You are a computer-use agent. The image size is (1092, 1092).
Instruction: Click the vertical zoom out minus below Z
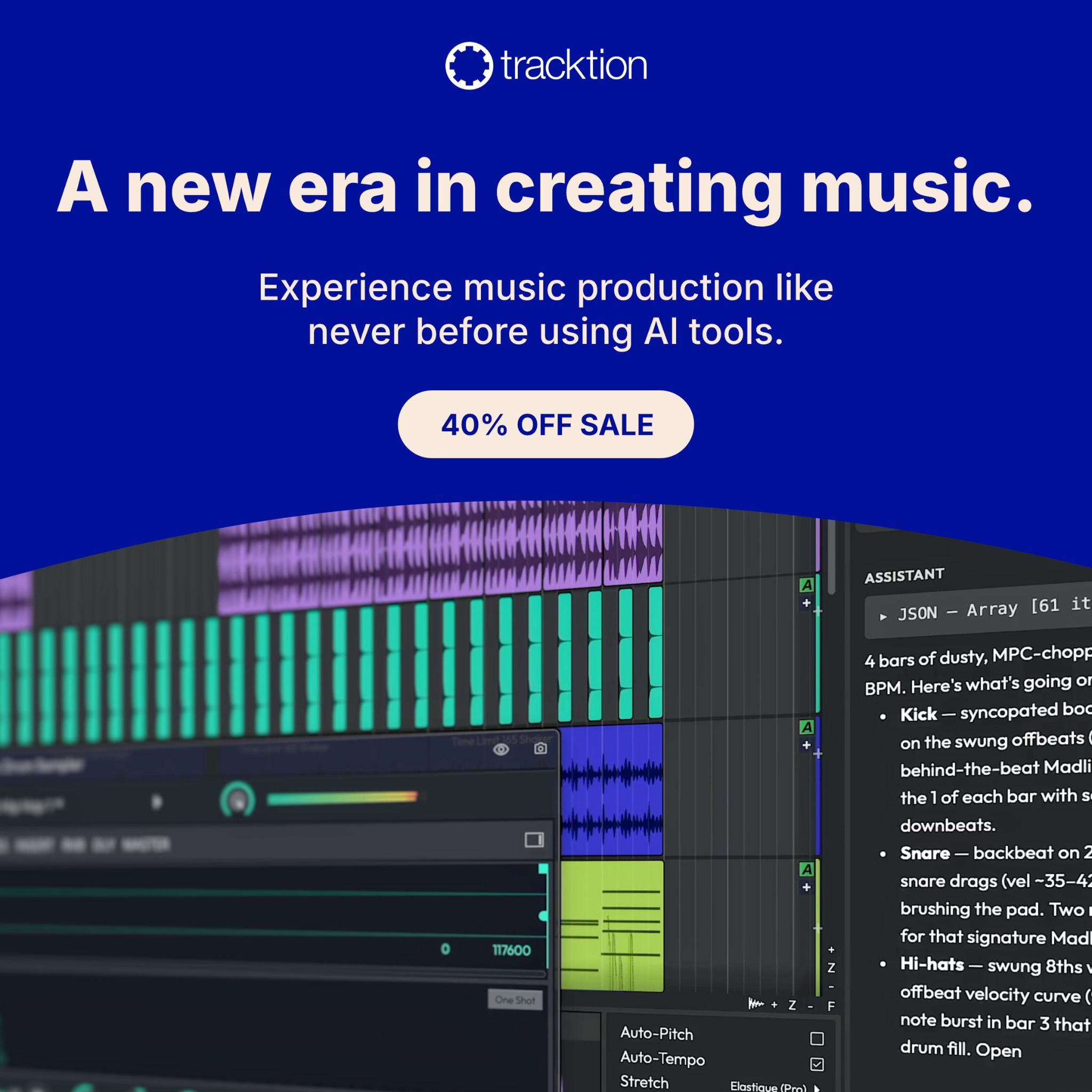tap(831, 987)
